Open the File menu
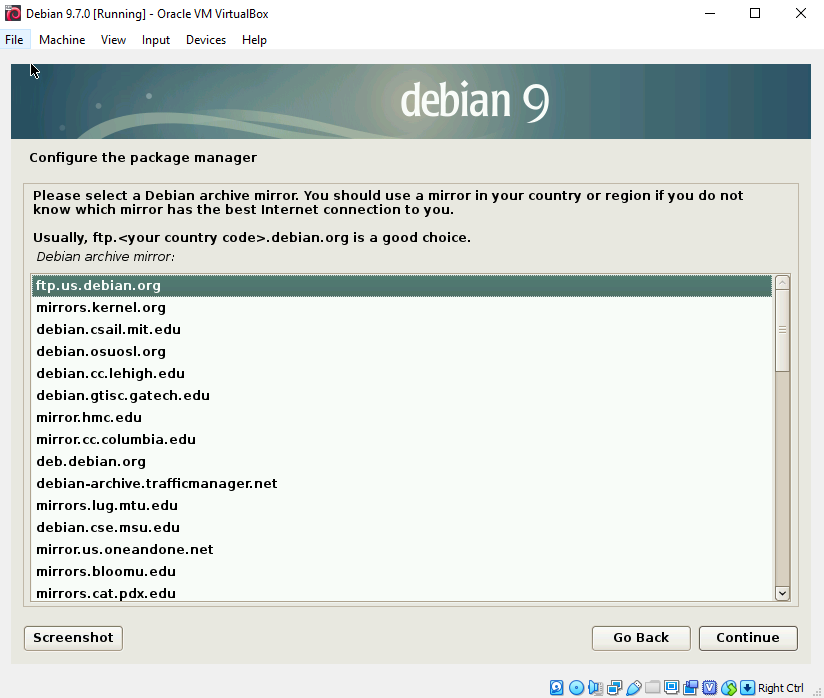Image resolution: width=824 pixels, height=698 pixels. point(14,40)
